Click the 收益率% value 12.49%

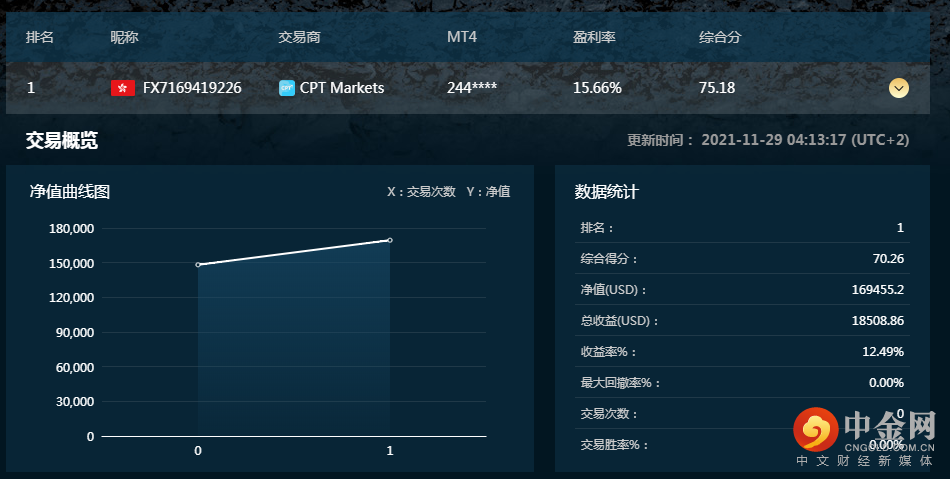882,352
